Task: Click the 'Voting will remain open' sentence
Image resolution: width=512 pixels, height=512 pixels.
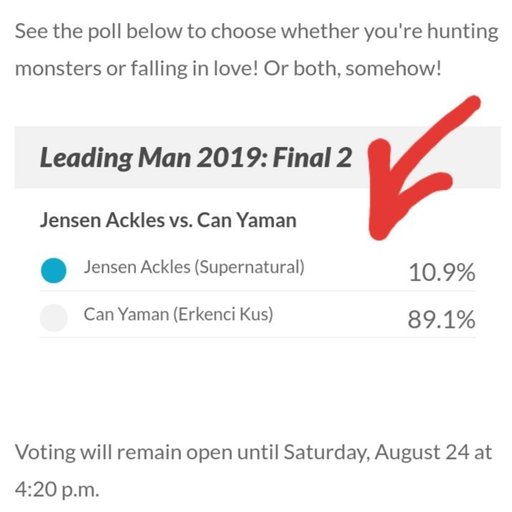Action: [x=253, y=453]
